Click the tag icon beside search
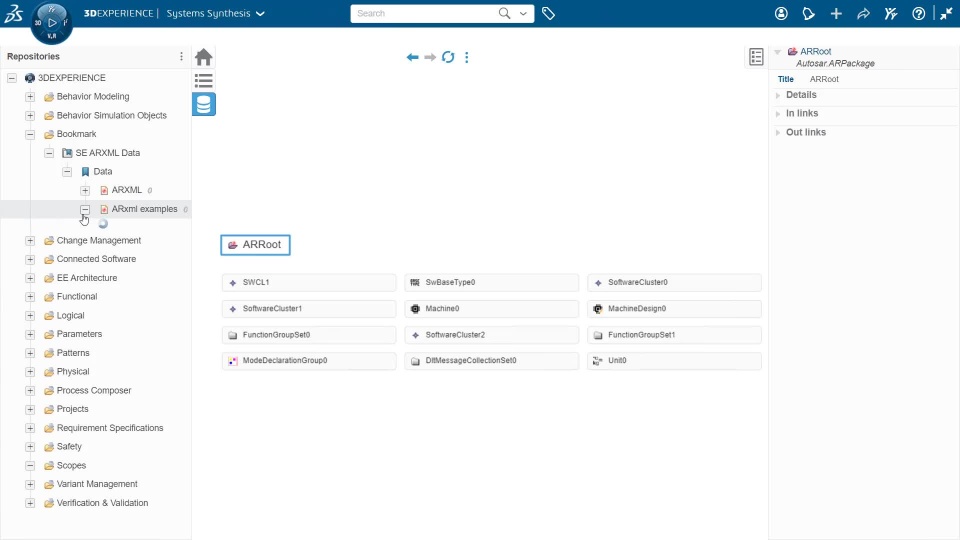 point(549,13)
